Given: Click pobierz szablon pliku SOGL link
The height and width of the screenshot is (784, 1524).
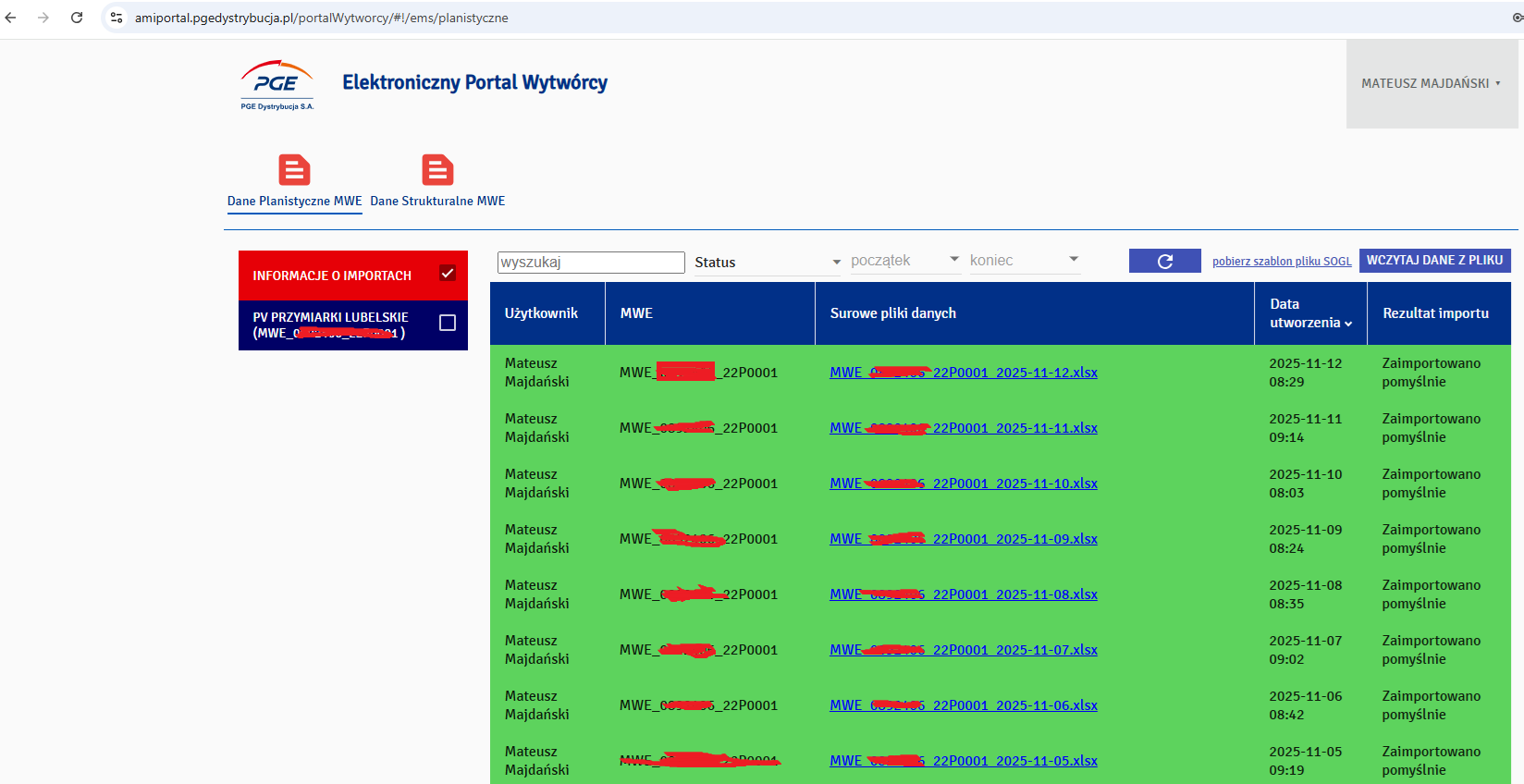Looking at the screenshot, I should [x=1282, y=262].
